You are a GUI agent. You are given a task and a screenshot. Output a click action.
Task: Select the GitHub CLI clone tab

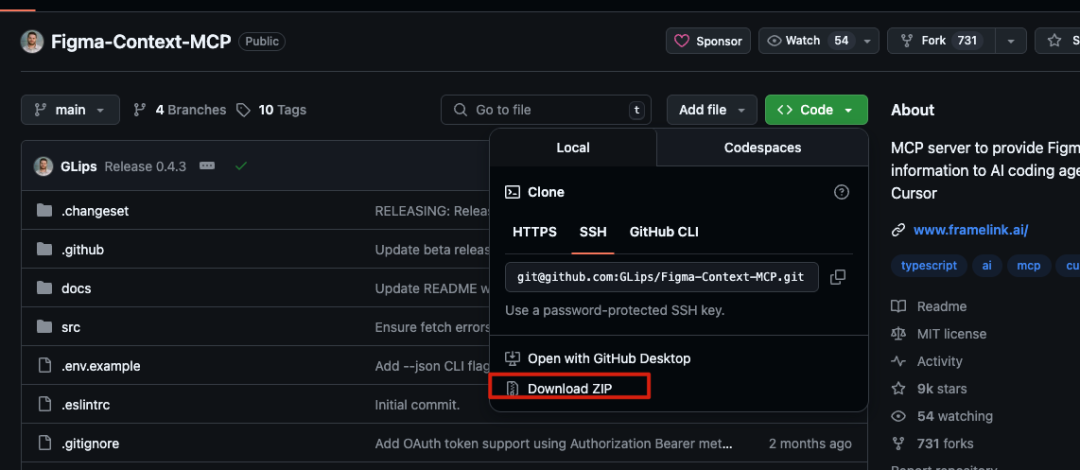(x=664, y=232)
